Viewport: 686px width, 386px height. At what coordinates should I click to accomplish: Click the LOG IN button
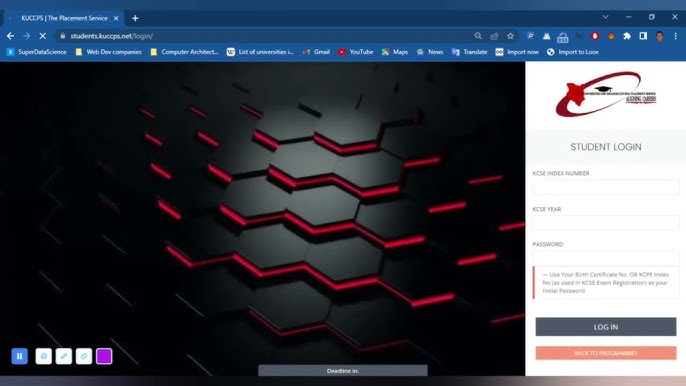[606, 327]
